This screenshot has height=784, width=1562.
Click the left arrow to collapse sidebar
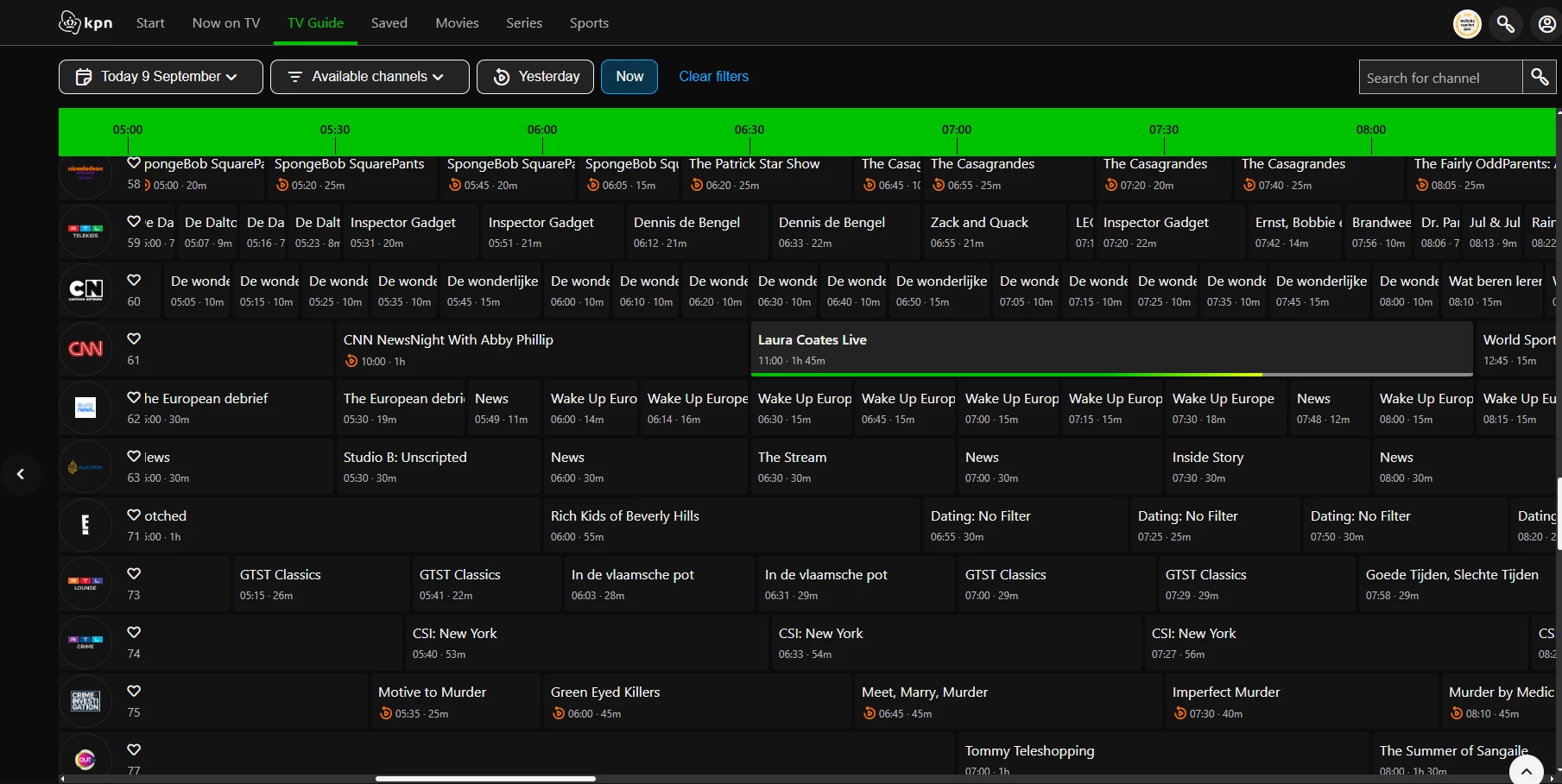tap(21, 473)
